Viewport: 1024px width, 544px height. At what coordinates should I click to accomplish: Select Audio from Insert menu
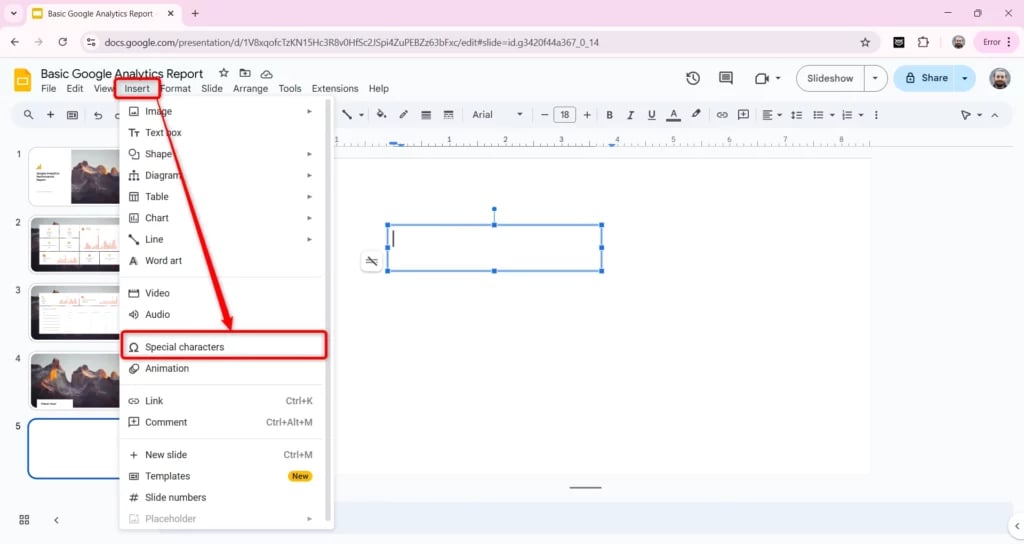[223, 314]
